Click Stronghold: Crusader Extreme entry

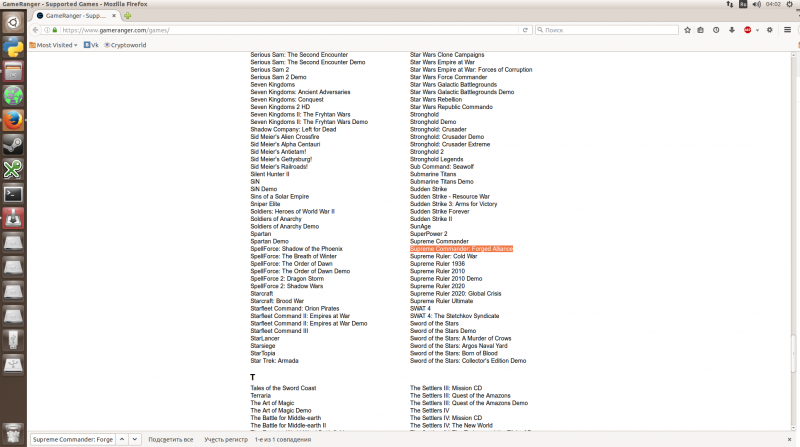click(449, 144)
